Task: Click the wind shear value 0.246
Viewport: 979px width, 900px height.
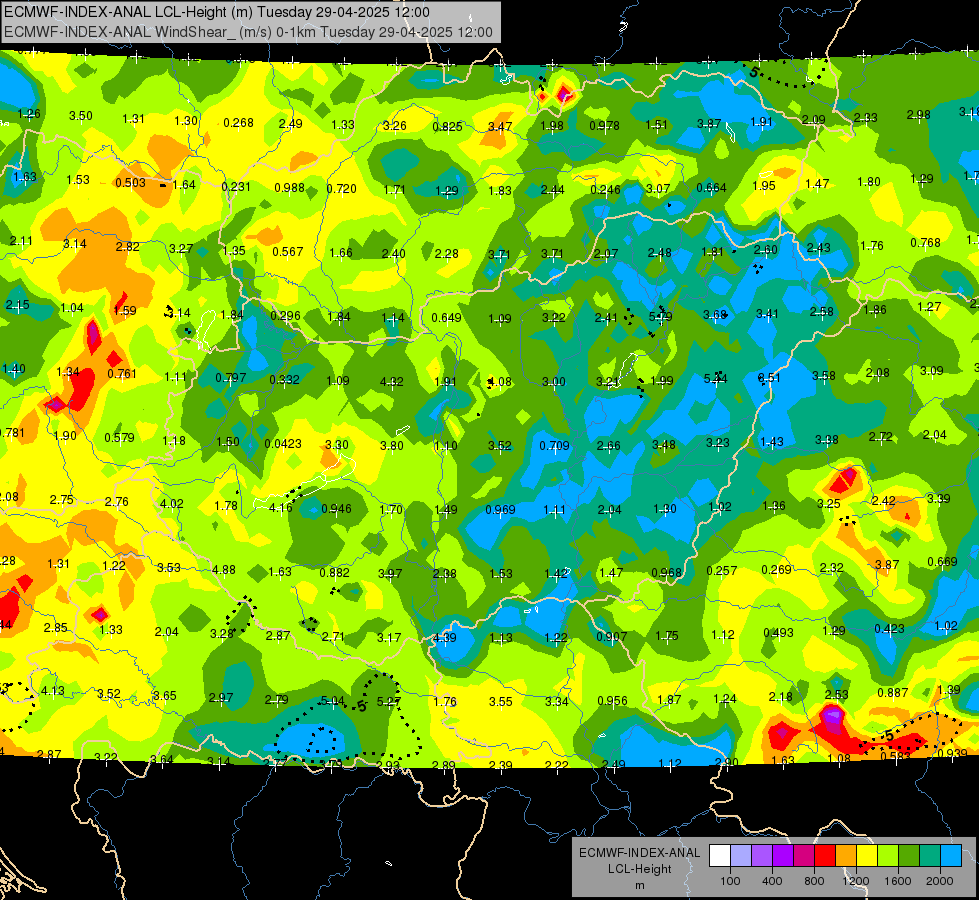Action: coord(606,190)
